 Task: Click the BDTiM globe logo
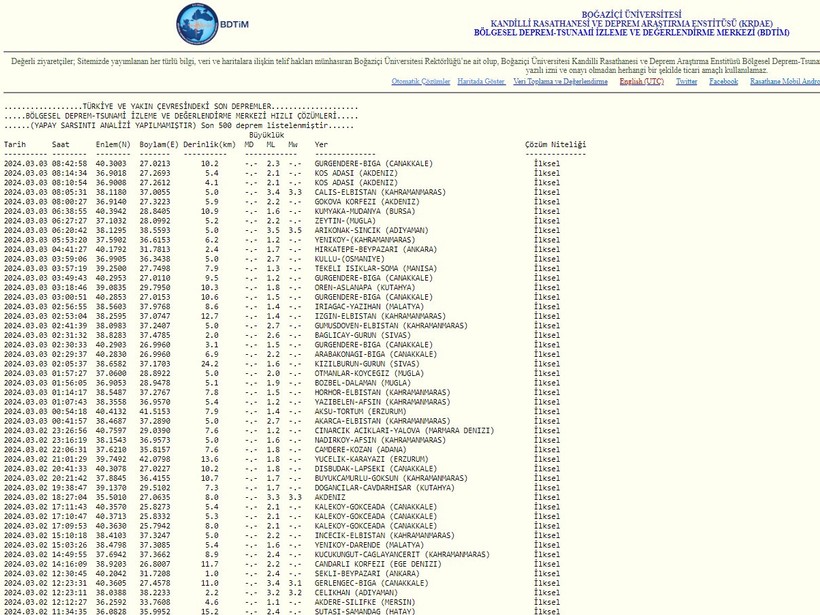tap(198, 24)
